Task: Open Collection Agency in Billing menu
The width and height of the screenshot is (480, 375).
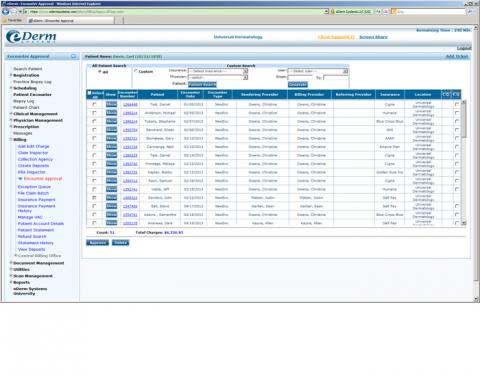Action: [x=35, y=159]
